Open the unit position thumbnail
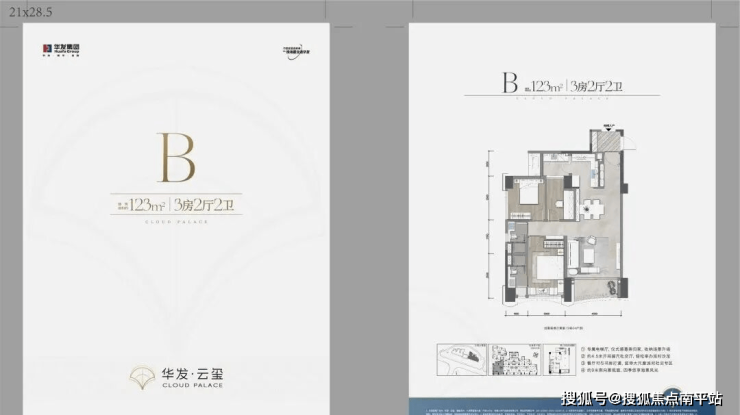 point(560,360)
